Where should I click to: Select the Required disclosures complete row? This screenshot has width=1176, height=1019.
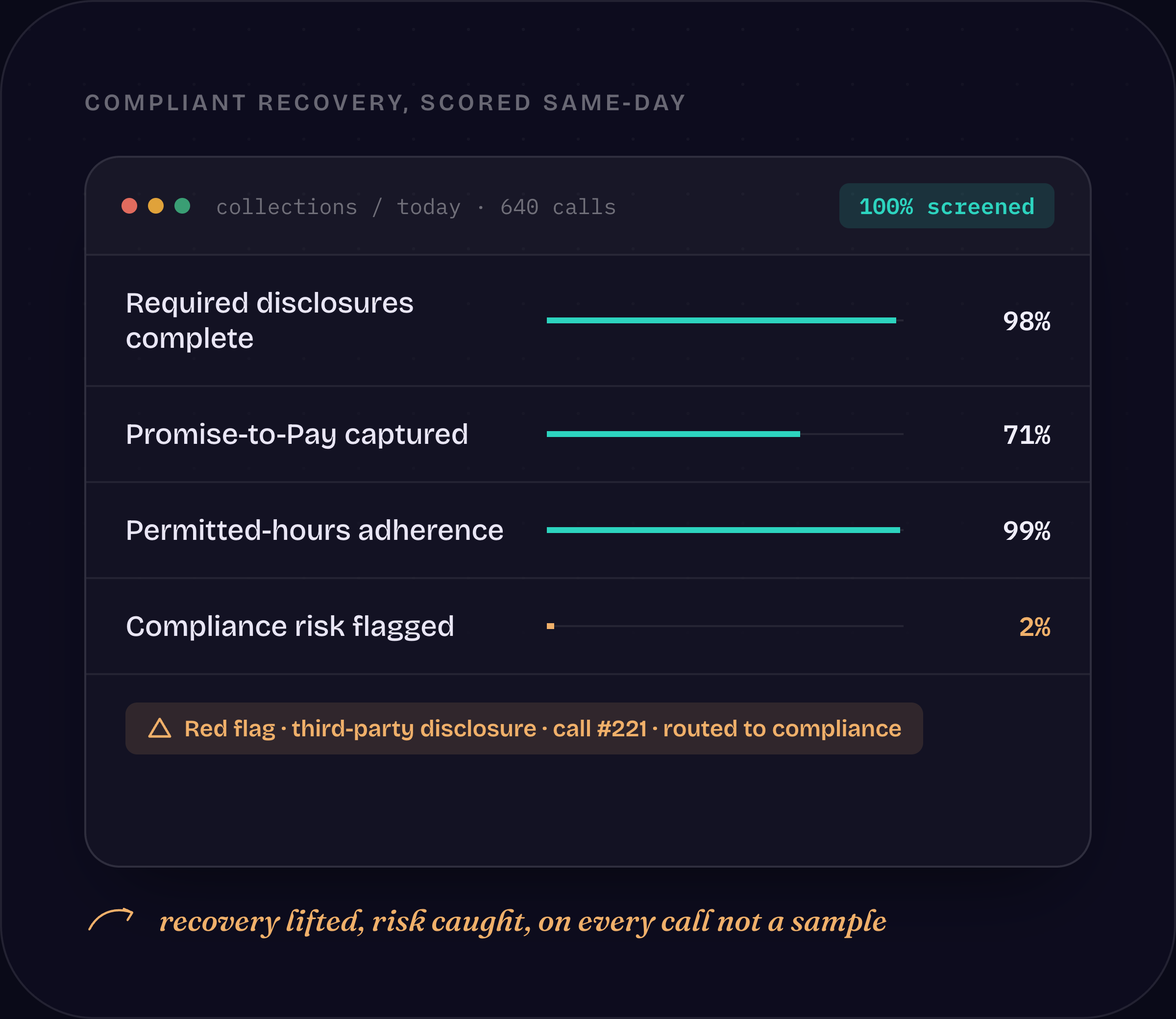click(x=588, y=321)
